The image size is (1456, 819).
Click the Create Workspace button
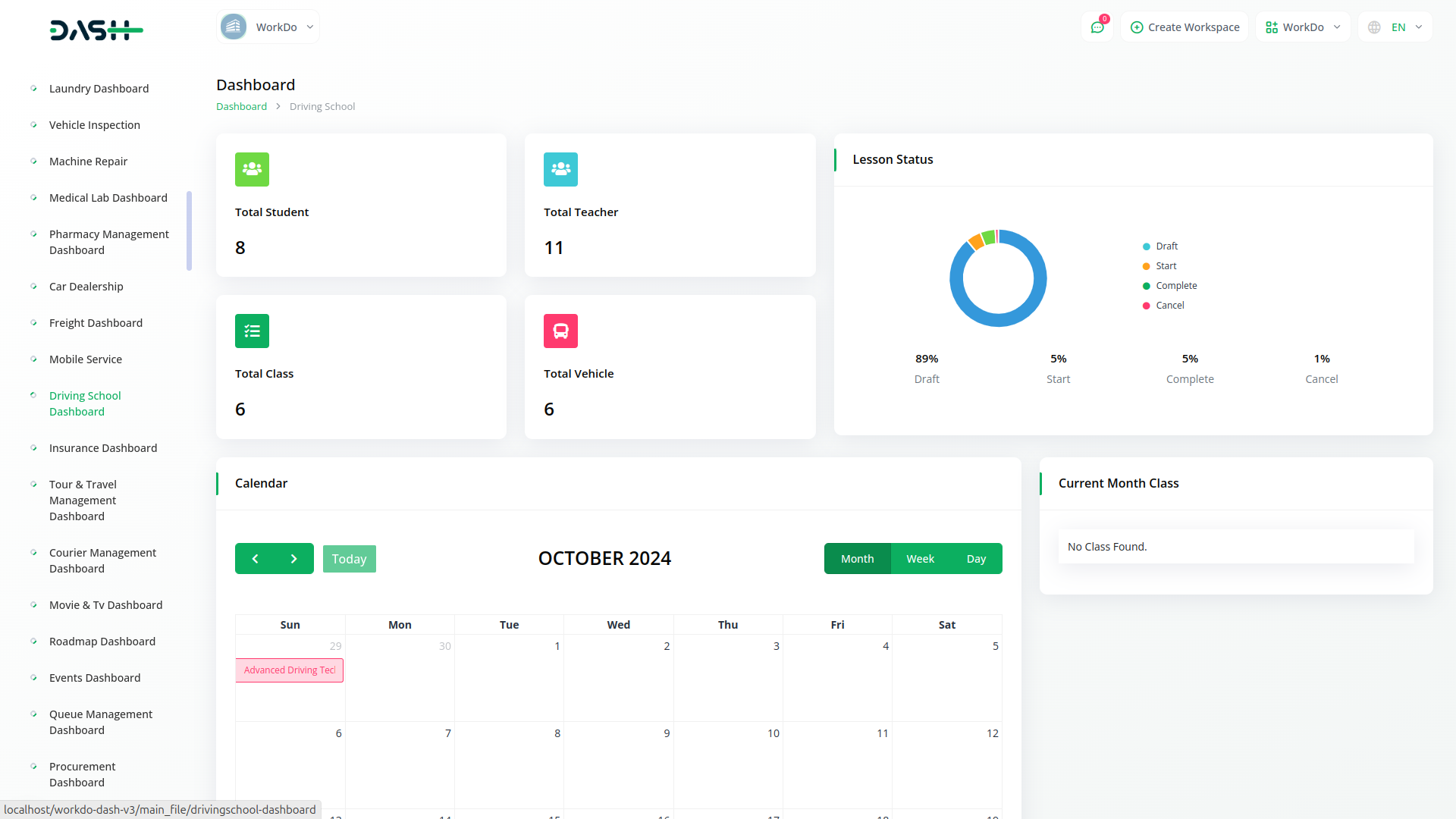1185,27
